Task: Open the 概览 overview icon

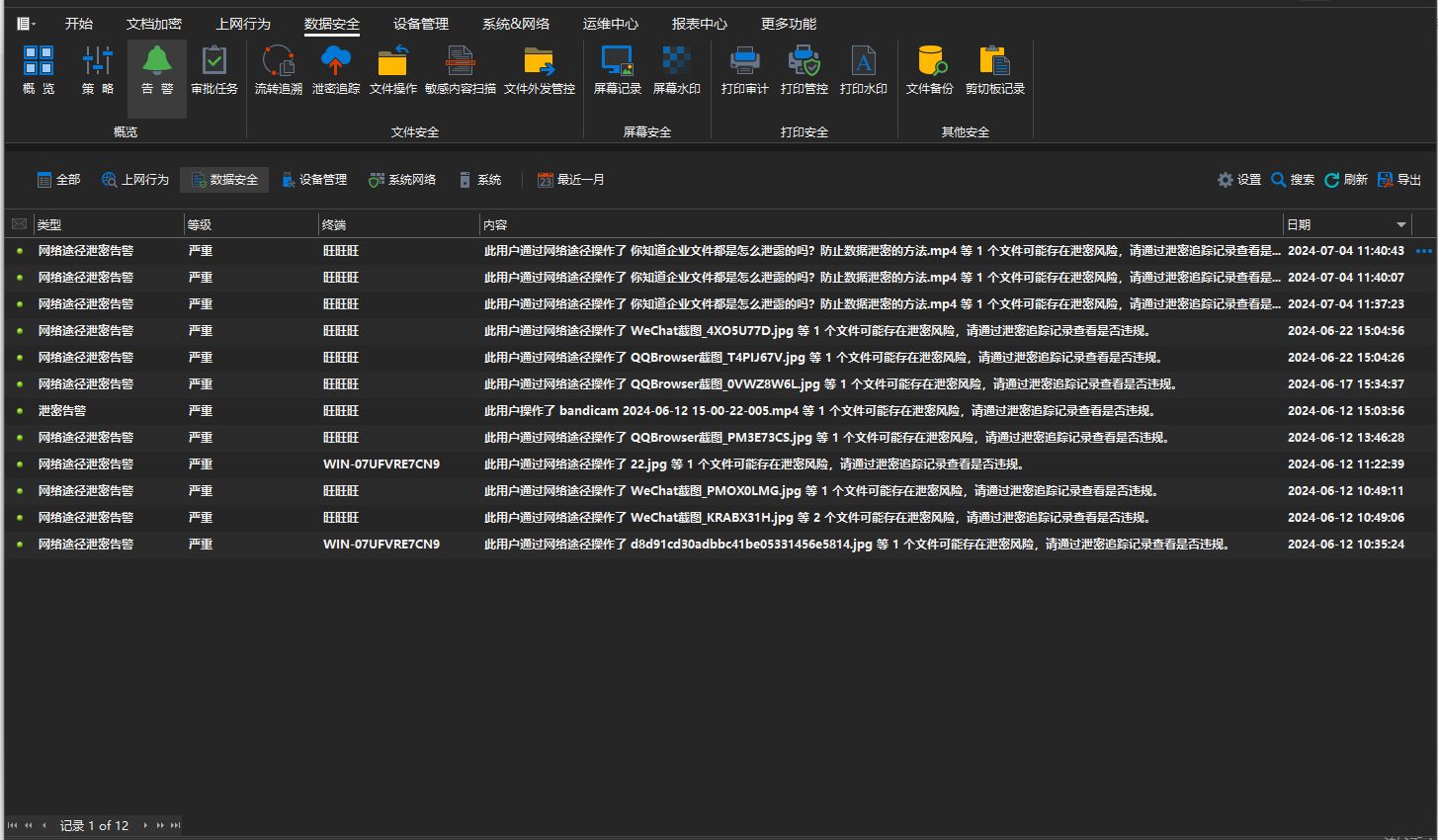Action: click(x=39, y=70)
